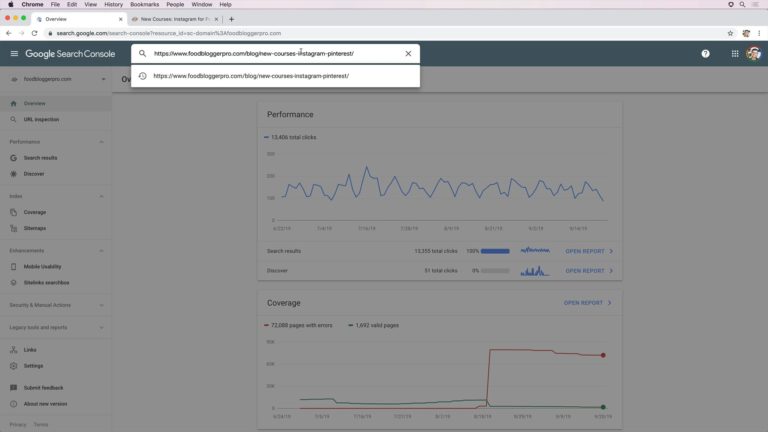Open the Coverage item in sidebar
The height and width of the screenshot is (432, 768).
55,212
